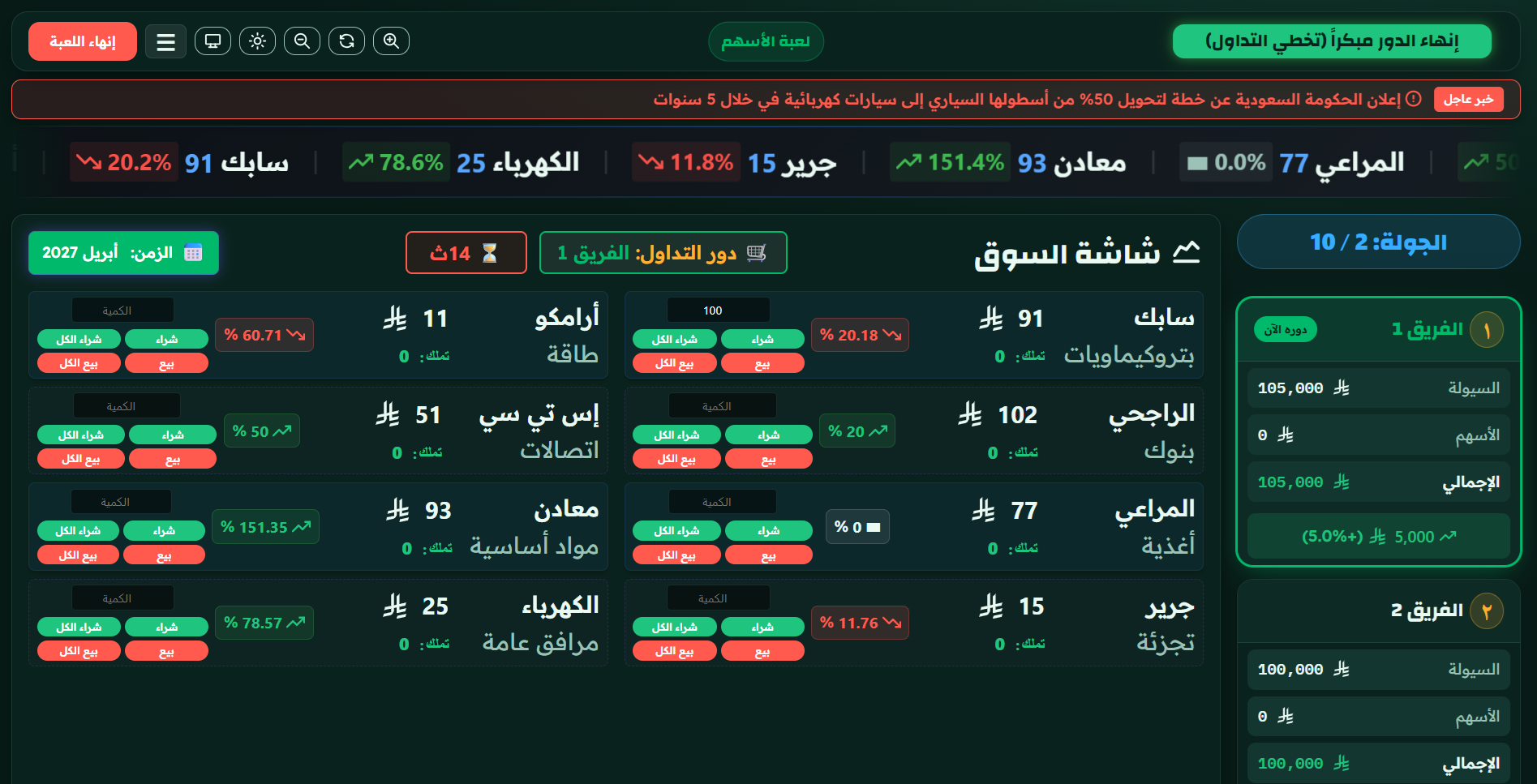Sell الكهرباء shares with بيع

[166, 651]
